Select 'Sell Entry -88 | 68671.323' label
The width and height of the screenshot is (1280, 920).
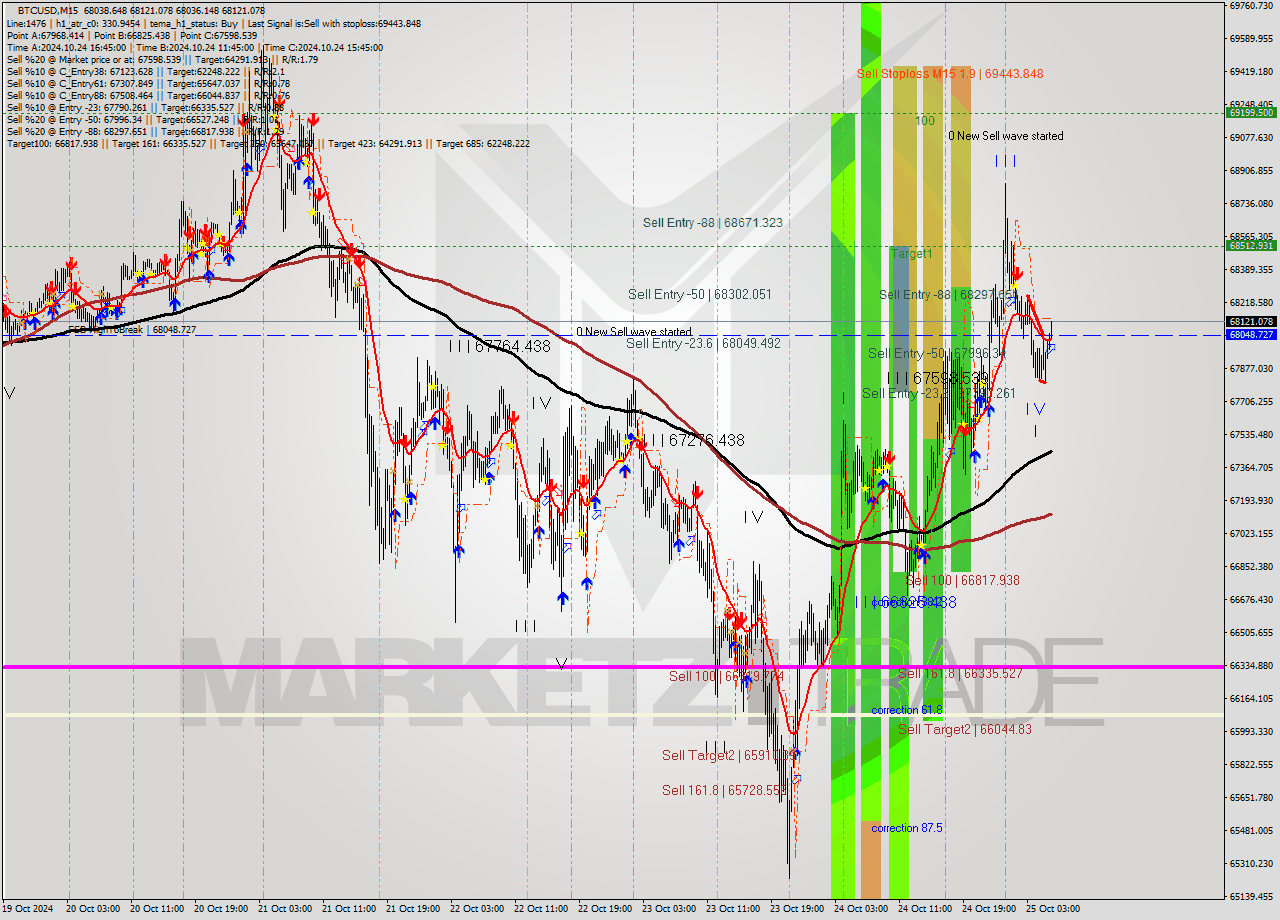coord(712,223)
